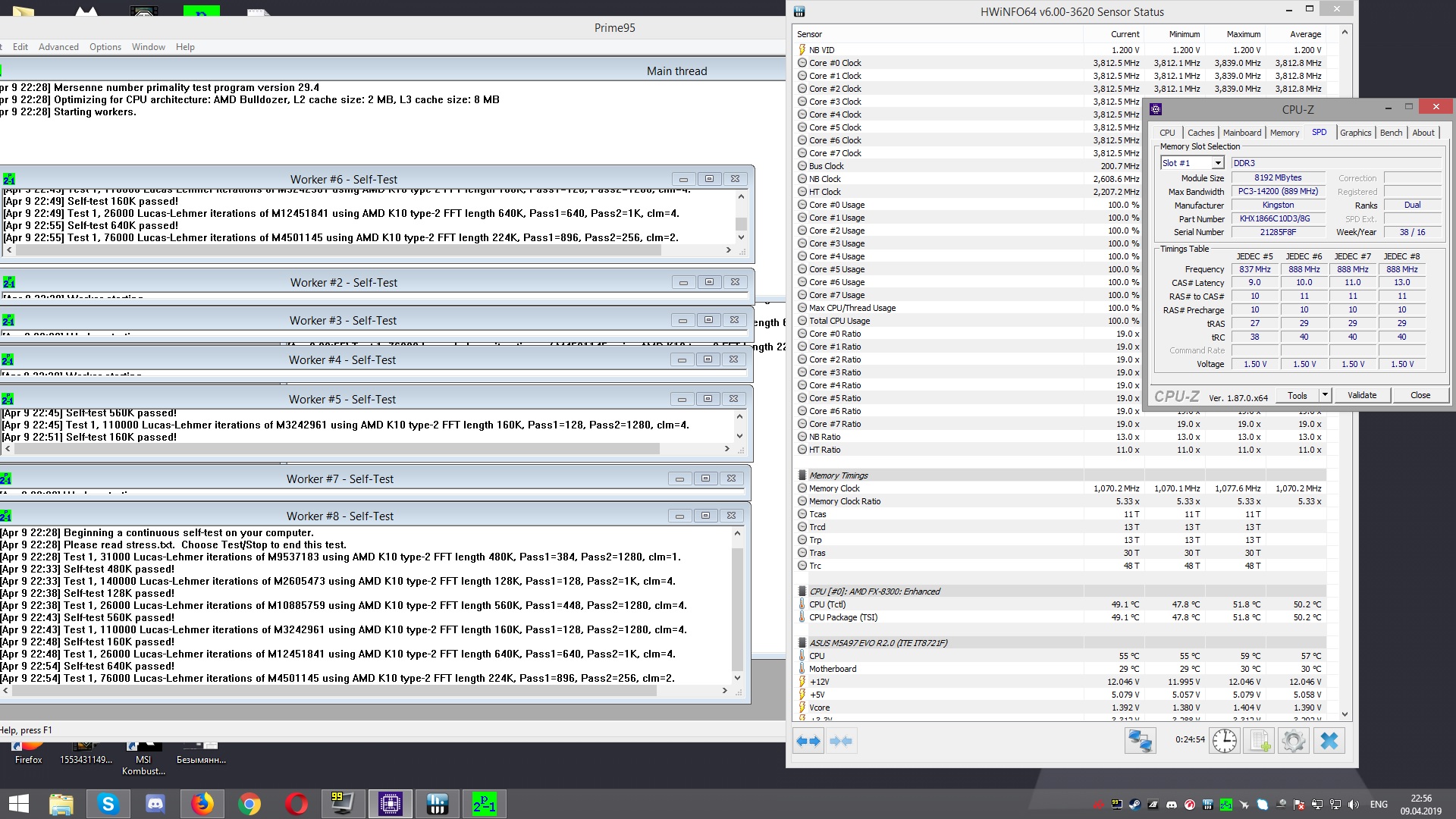Reset sensor min/max values with clock icon
The width and height of the screenshot is (1456, 819).
1224,741
